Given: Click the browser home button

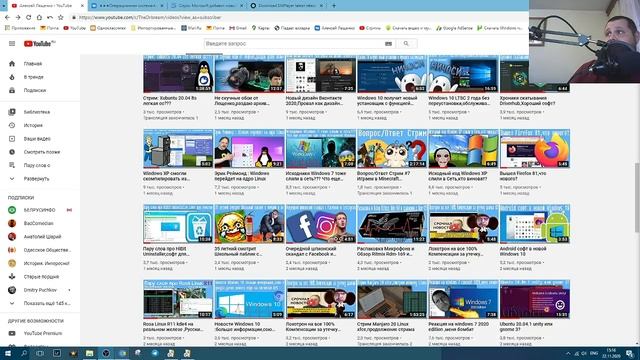Looking at the screenshot, I should click(39, 18).
